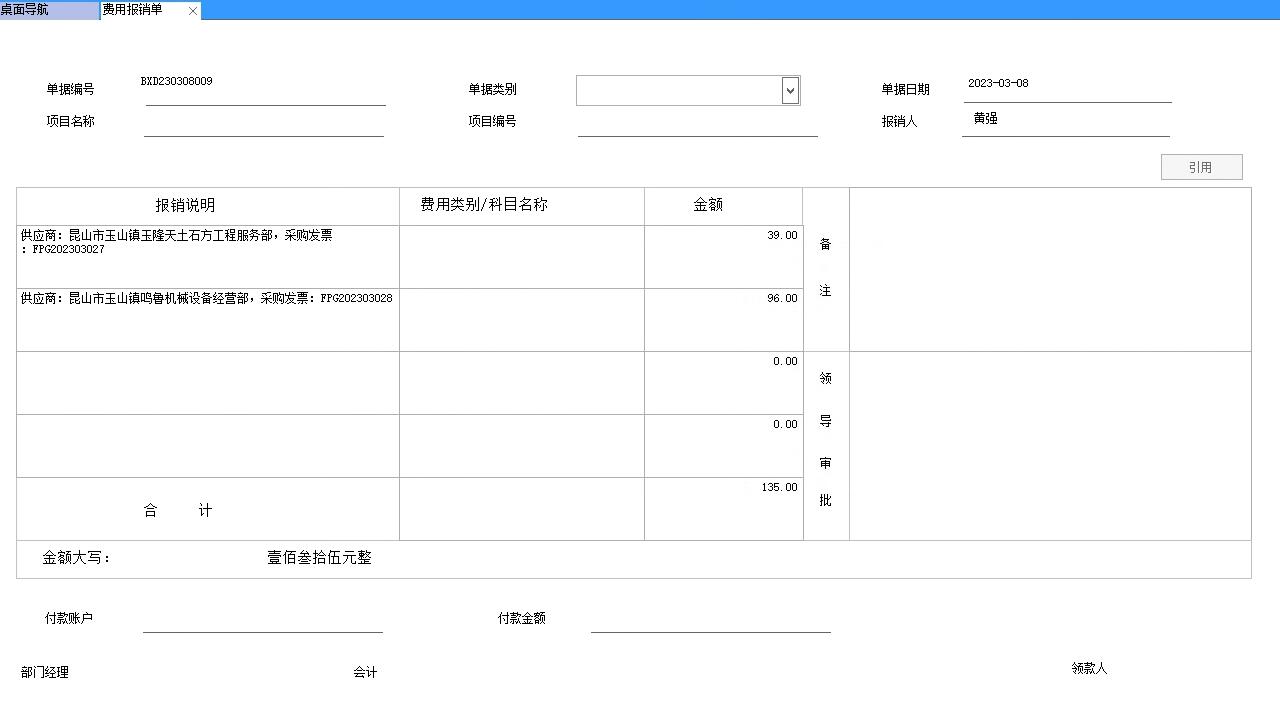Click the 96.00 amount cell
The image size is (1280, 717).
(723, 319)
